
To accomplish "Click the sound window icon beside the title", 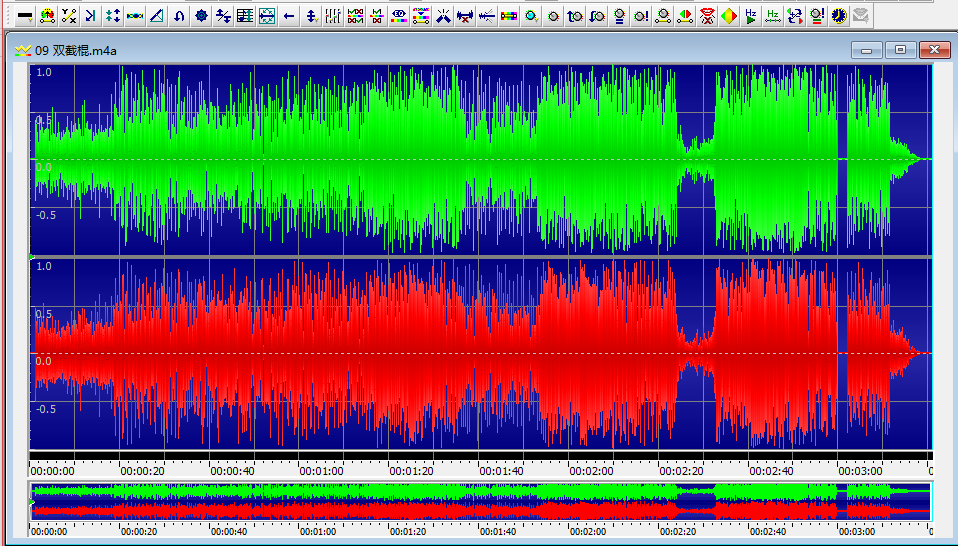I will coord(23,51).
